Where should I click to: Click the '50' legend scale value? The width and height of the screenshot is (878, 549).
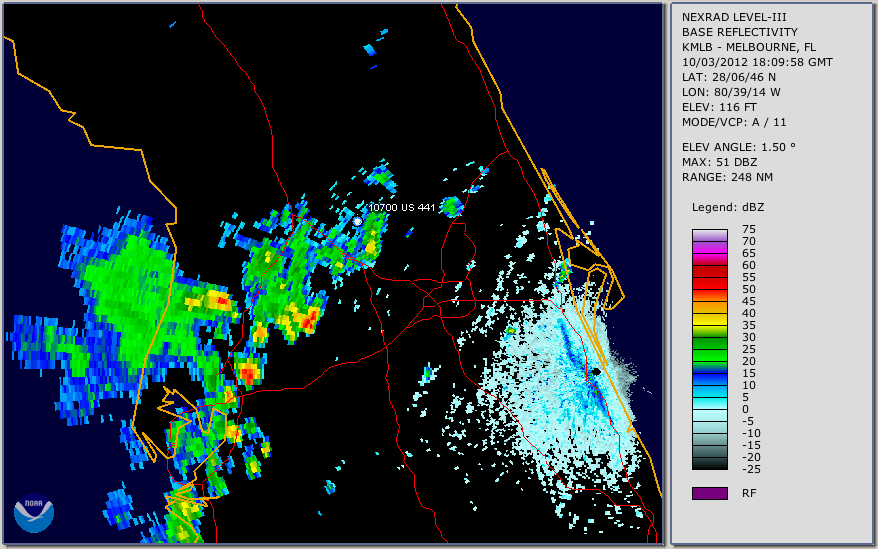(749, 290)
